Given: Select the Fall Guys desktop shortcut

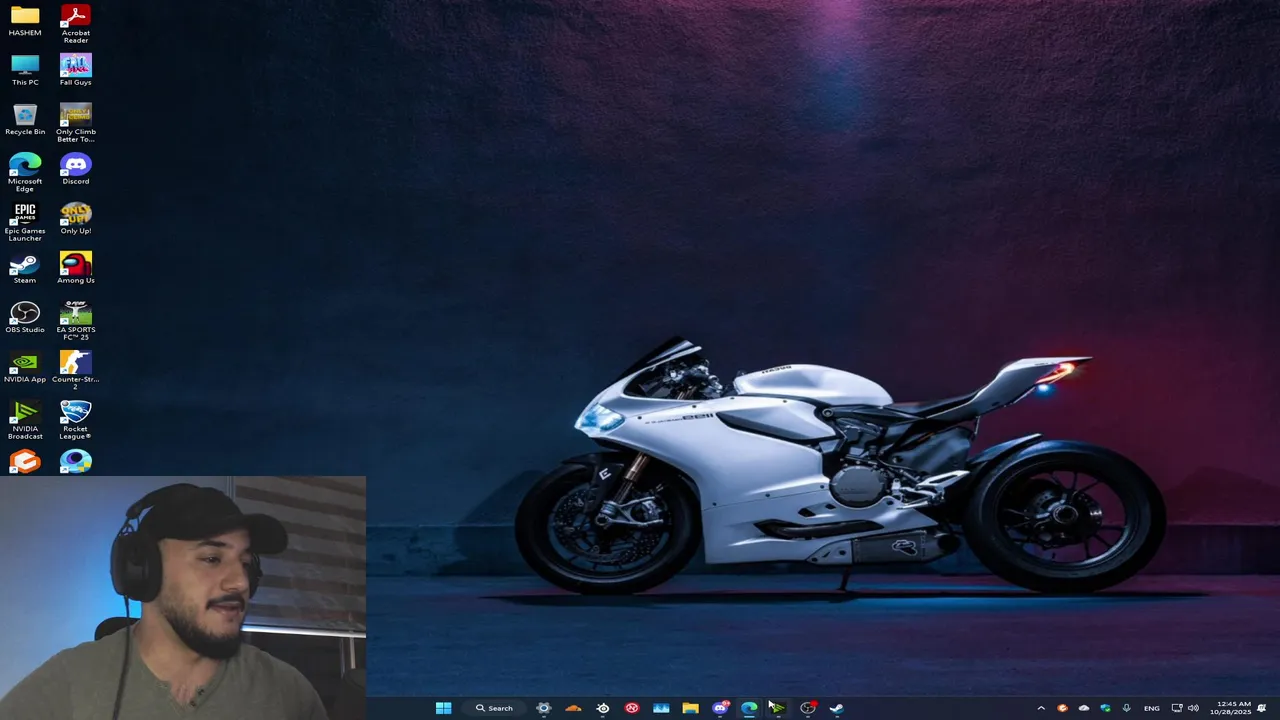Looking at the screenshot, I should [75, 70].
